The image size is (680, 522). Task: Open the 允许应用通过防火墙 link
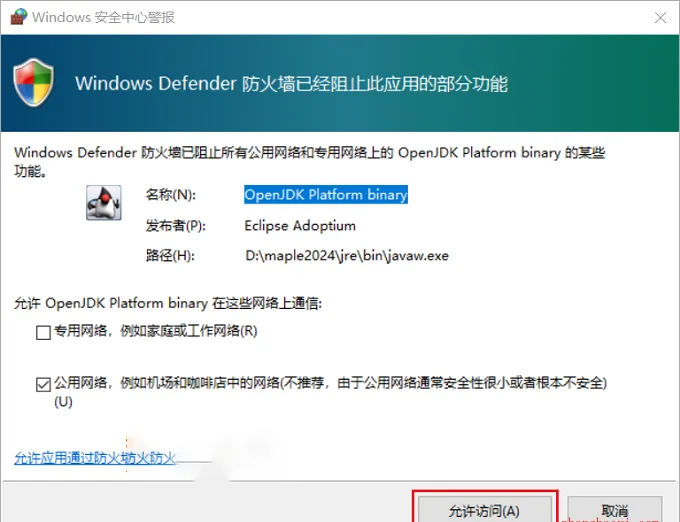point(95,458)
